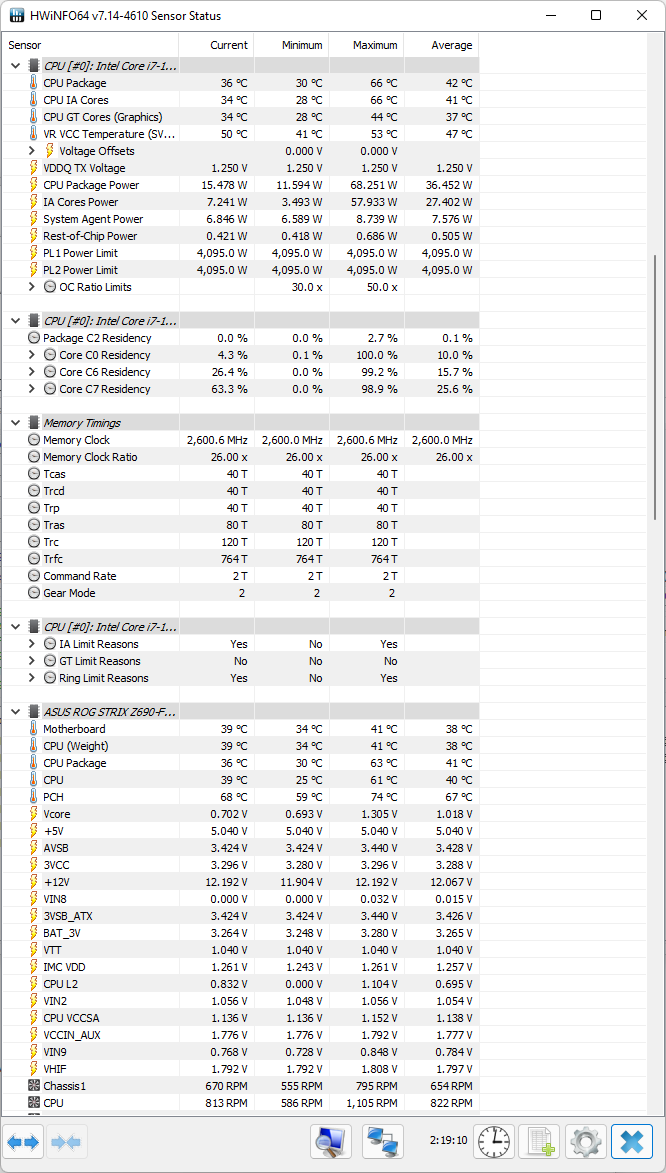Expand GT Limit Reasons
Screen dimensions: 666x1173
pos(31,661)
